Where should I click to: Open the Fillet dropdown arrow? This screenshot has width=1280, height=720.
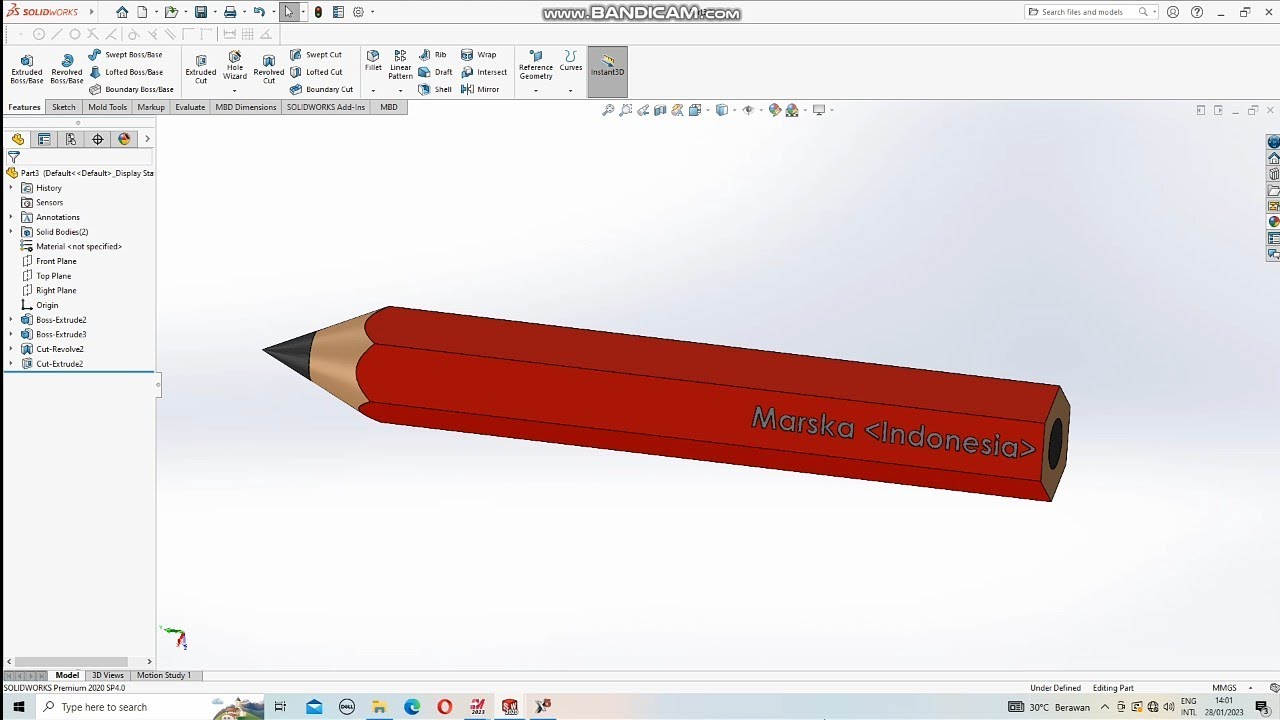tap(373, 90)
